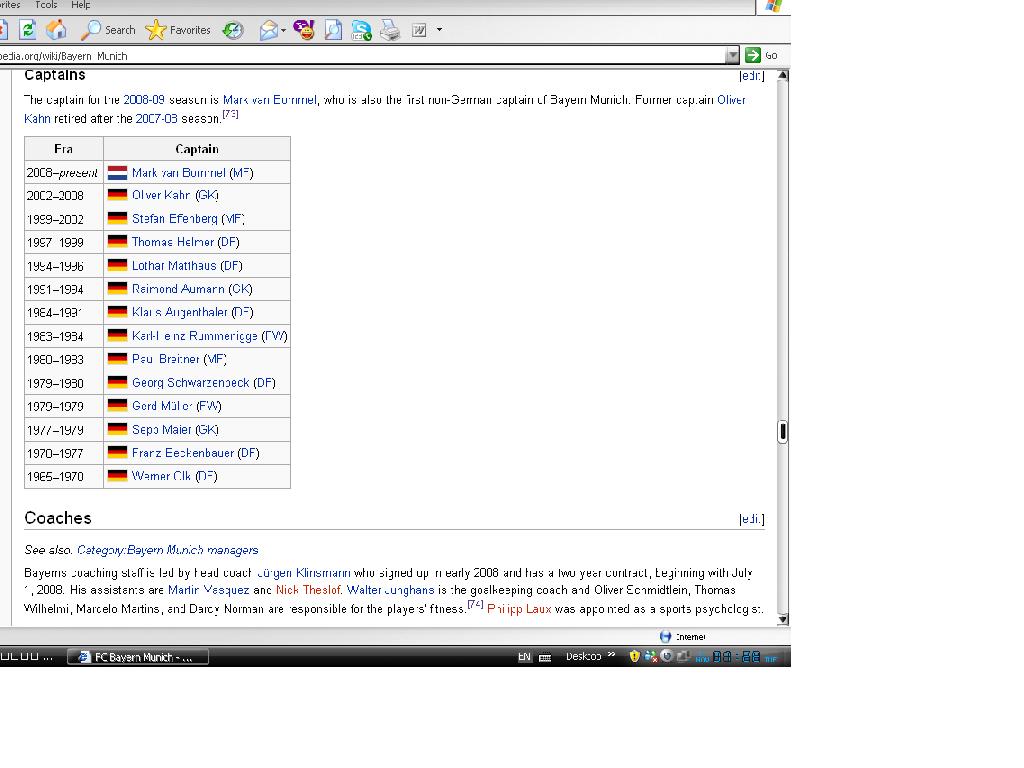
Task: Open the Search pane from toolbar
Action: 108,30
